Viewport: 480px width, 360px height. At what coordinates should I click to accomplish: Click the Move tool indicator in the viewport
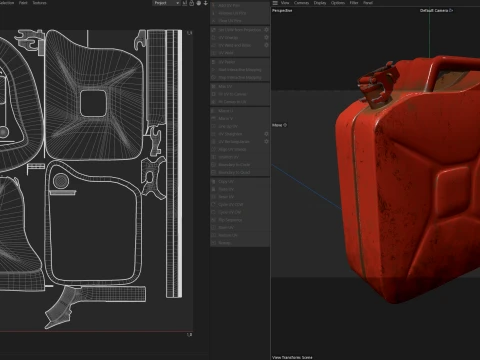pos(279,125)
